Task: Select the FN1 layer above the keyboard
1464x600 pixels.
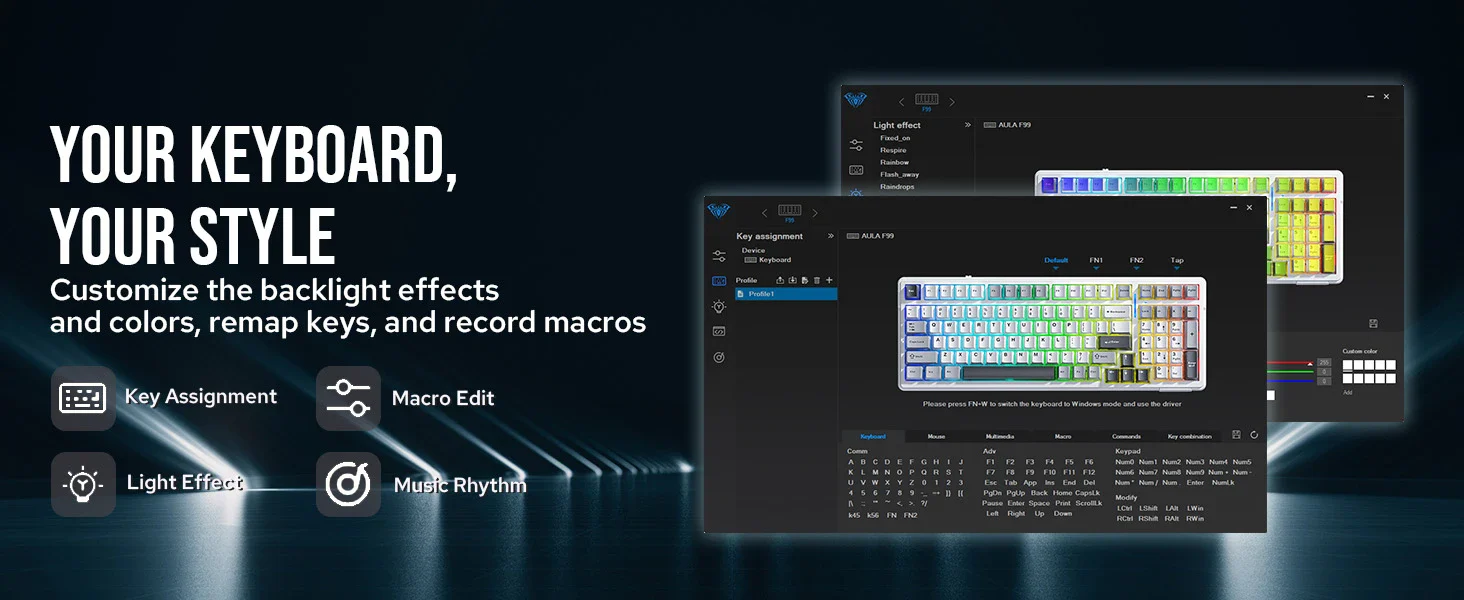Action: pyautogui.click(x=1096, y=261)
